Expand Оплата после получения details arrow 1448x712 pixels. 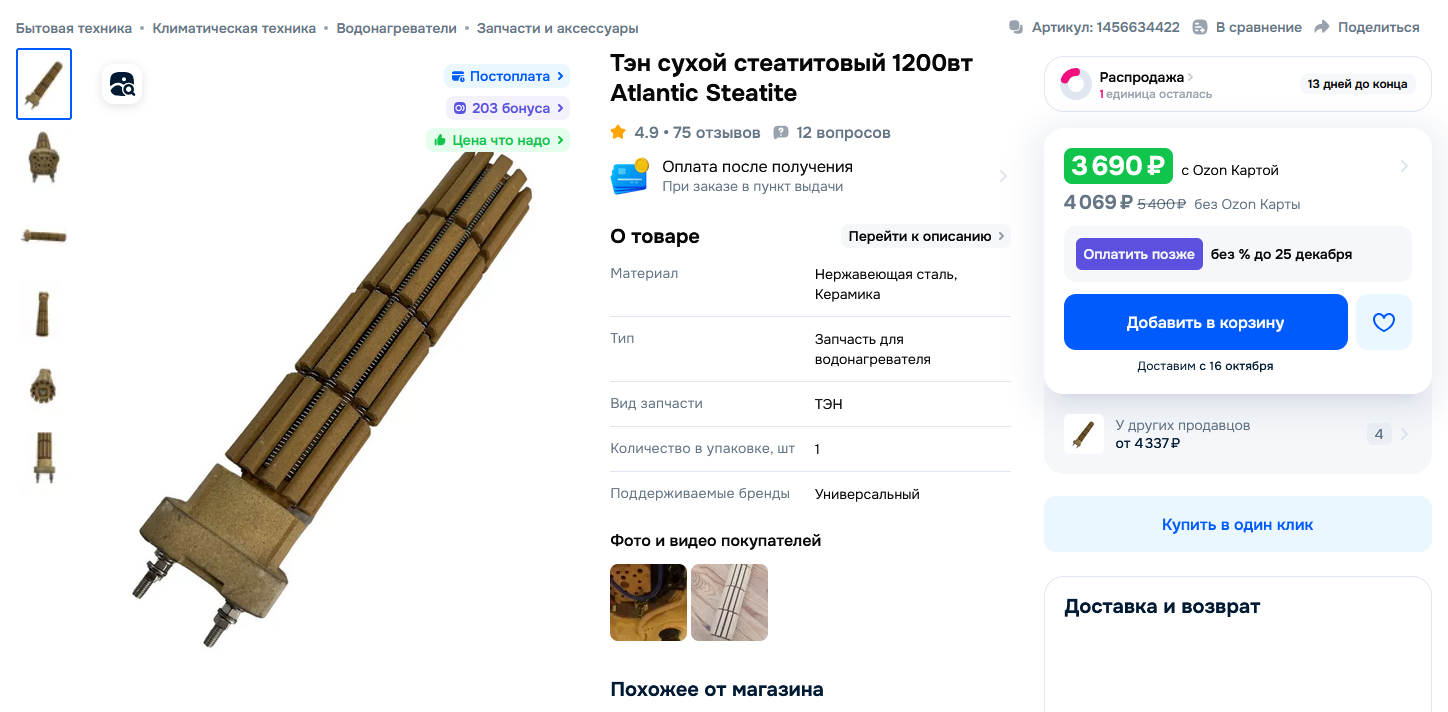[1003, 176]
